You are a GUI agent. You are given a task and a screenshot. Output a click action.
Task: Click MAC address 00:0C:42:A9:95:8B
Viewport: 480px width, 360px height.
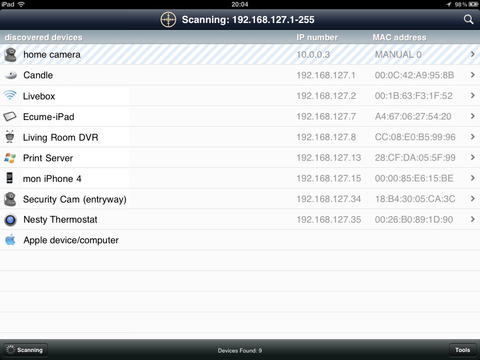414,75
